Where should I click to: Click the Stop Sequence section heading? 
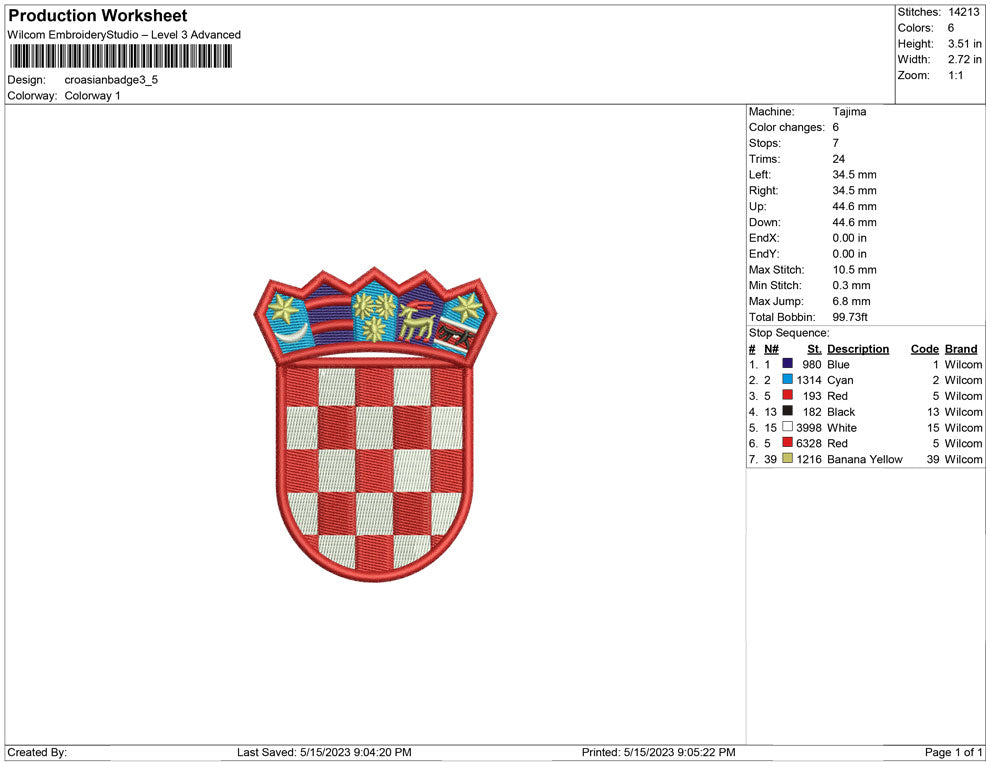coord(788,332)
